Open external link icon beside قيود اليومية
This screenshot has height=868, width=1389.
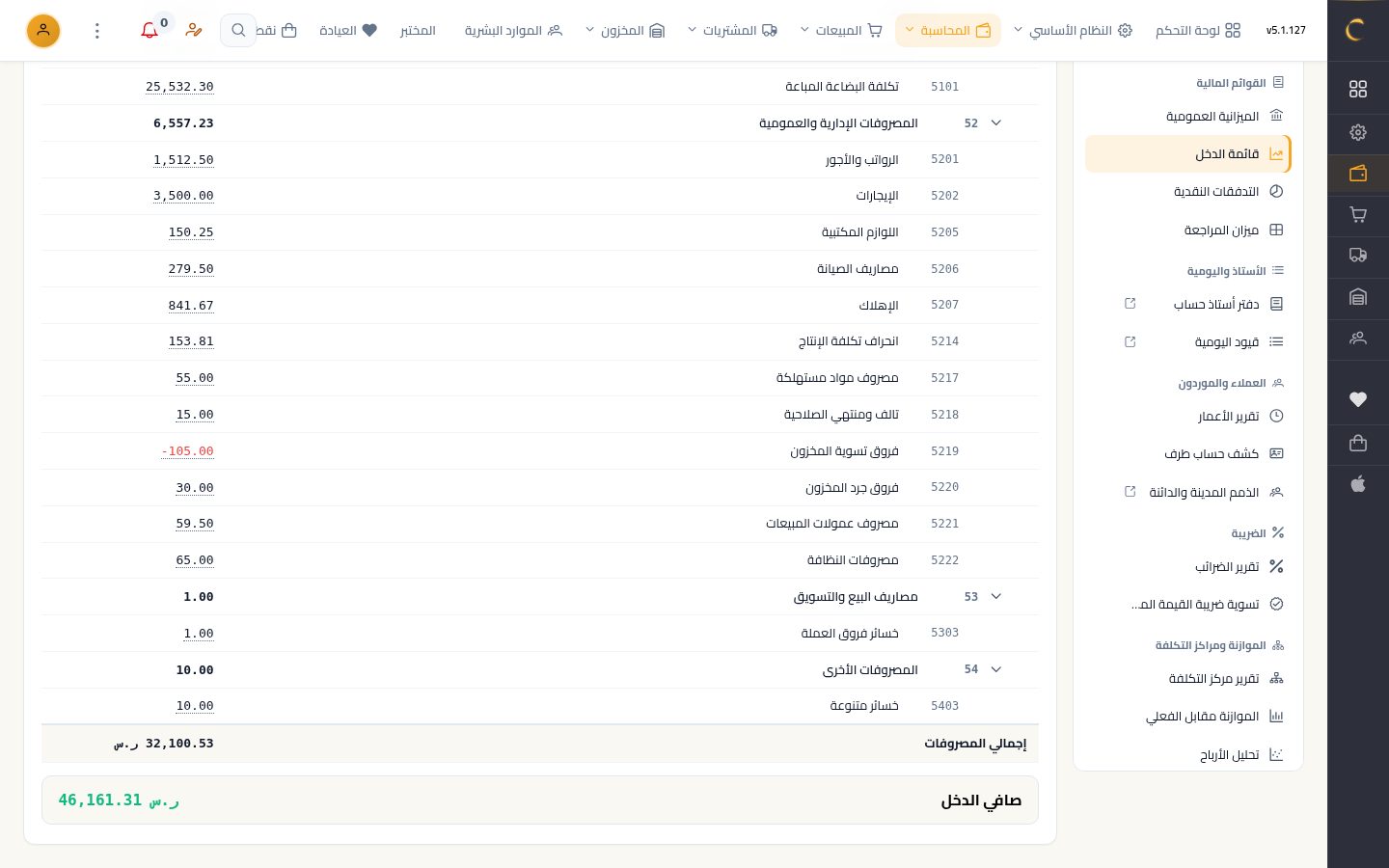click(1130, 341)
